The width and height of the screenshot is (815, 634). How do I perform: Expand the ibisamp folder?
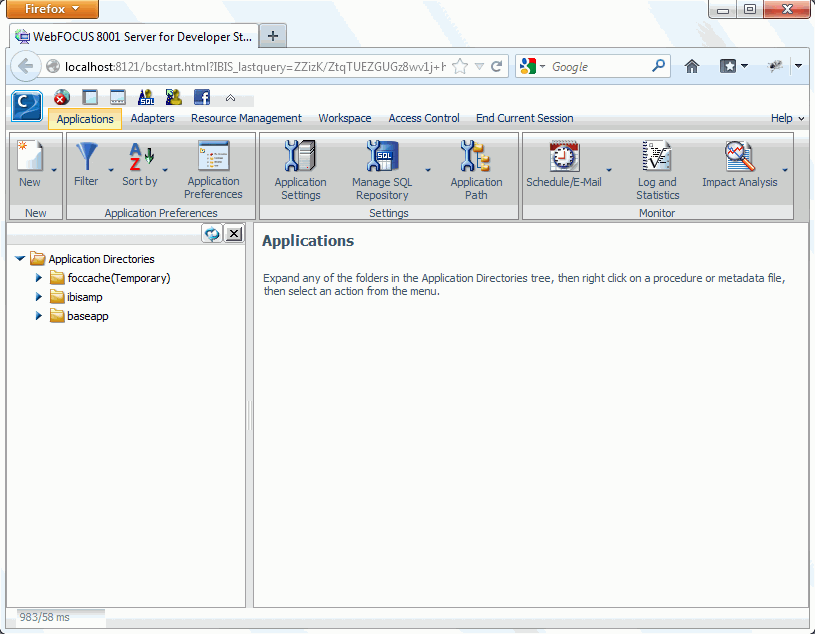click(x=38, y=297)
